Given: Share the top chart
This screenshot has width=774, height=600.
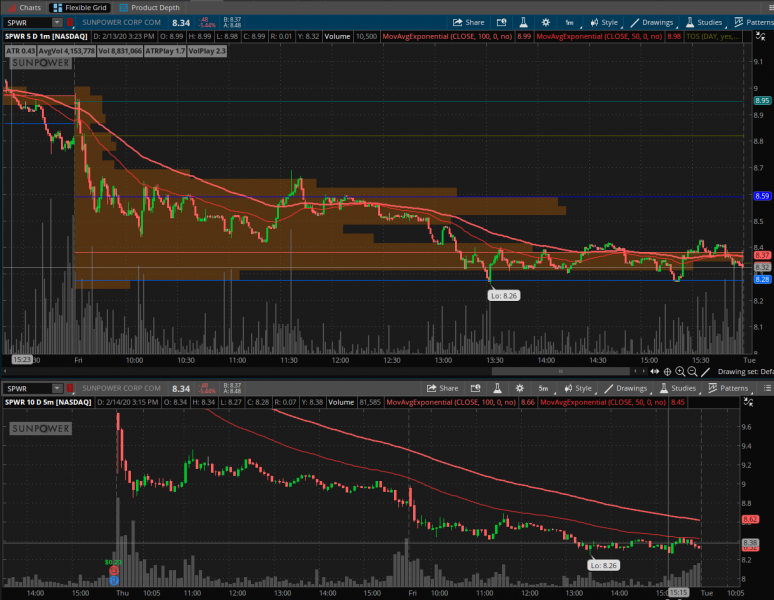Looking at the screenshot, I should point(468,22).
